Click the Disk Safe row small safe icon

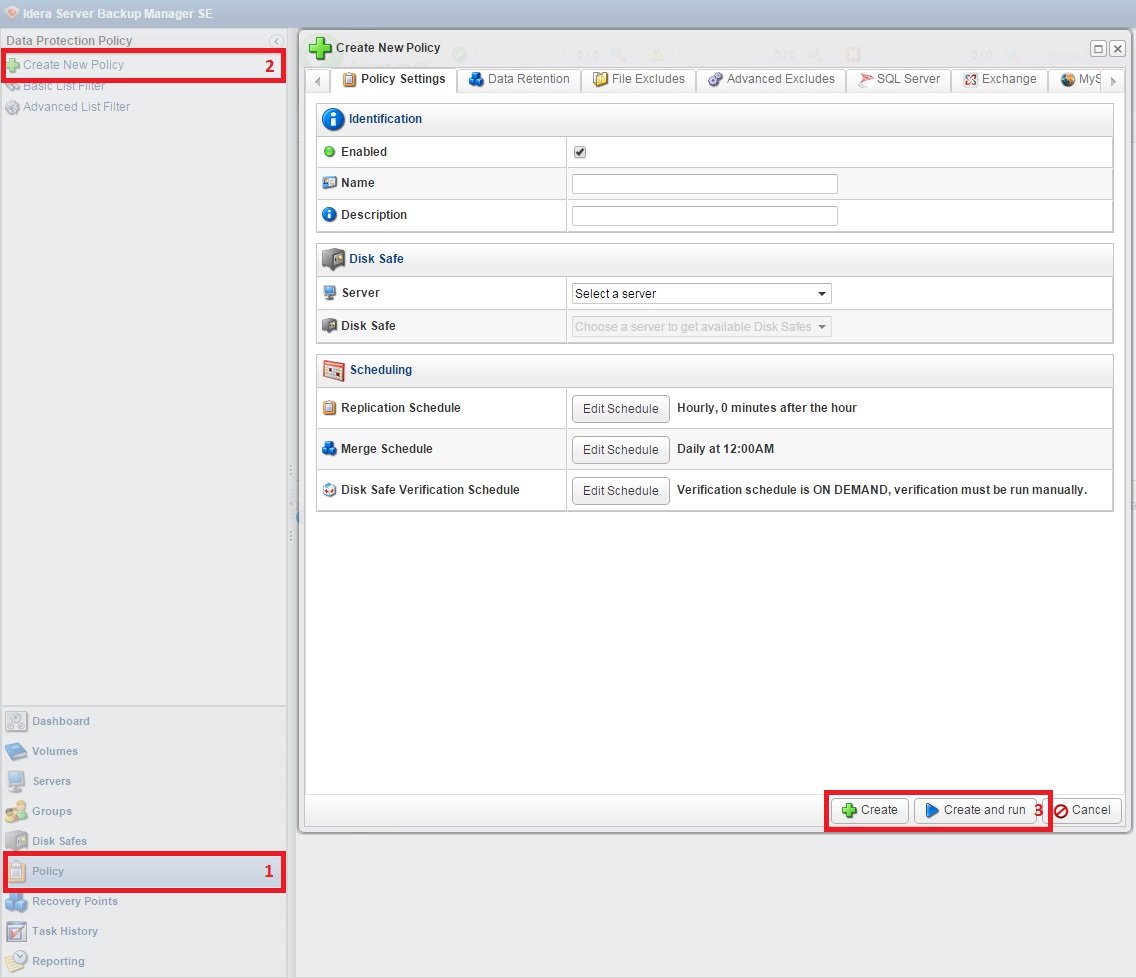click(x=330, y=325)
